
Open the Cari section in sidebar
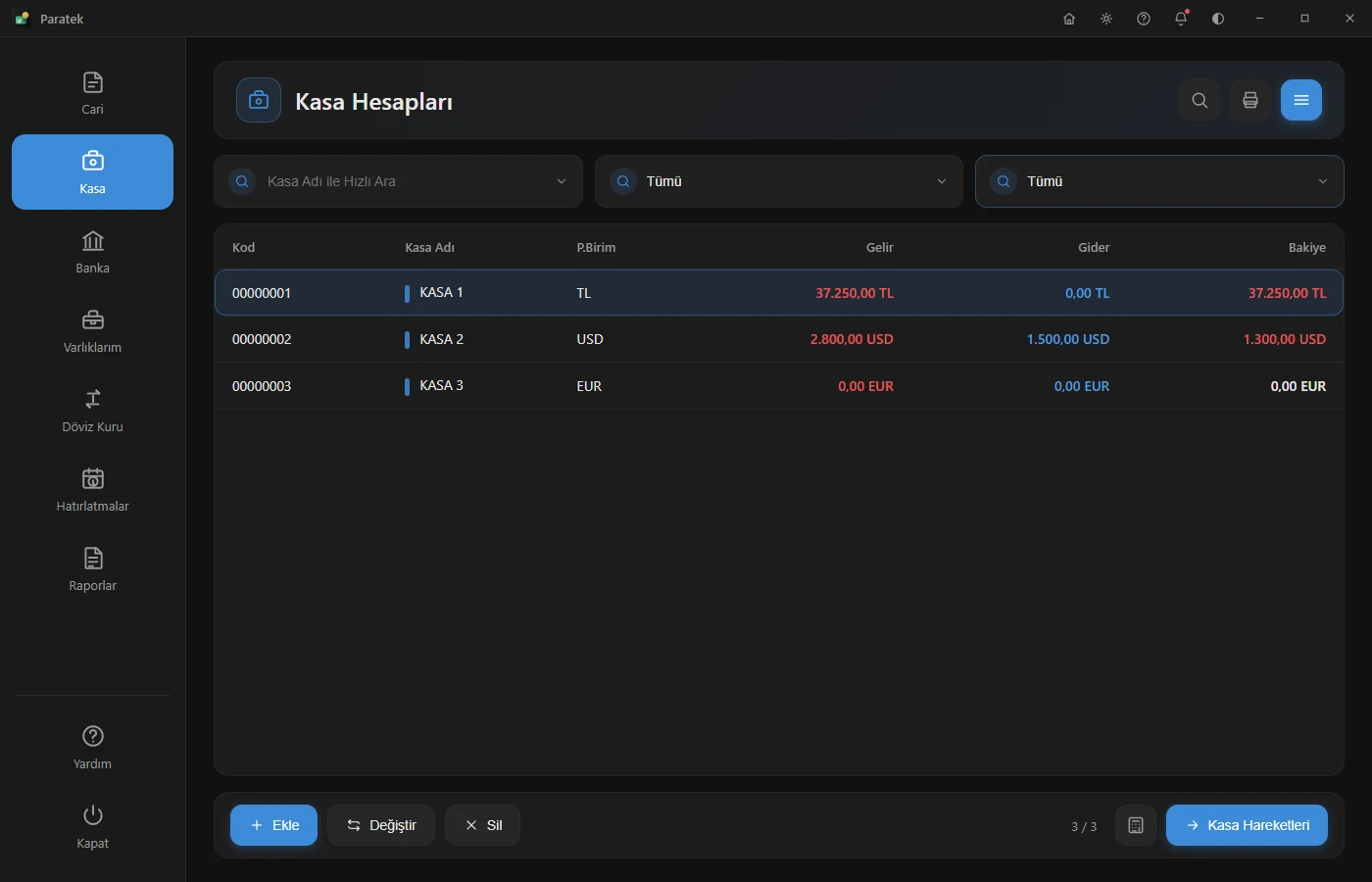coord(92,93)
